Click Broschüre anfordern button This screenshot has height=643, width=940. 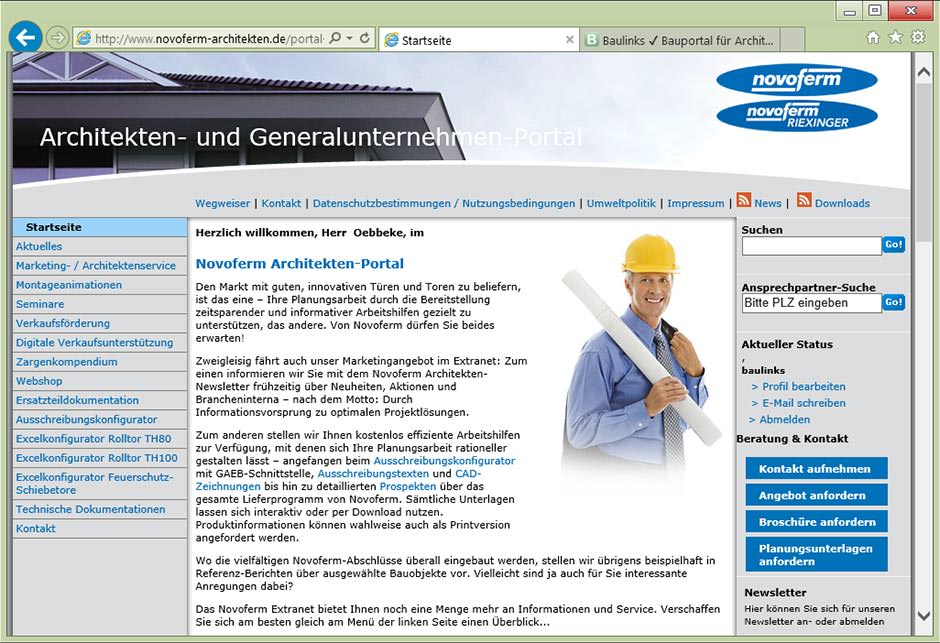[x=817, y=521]
